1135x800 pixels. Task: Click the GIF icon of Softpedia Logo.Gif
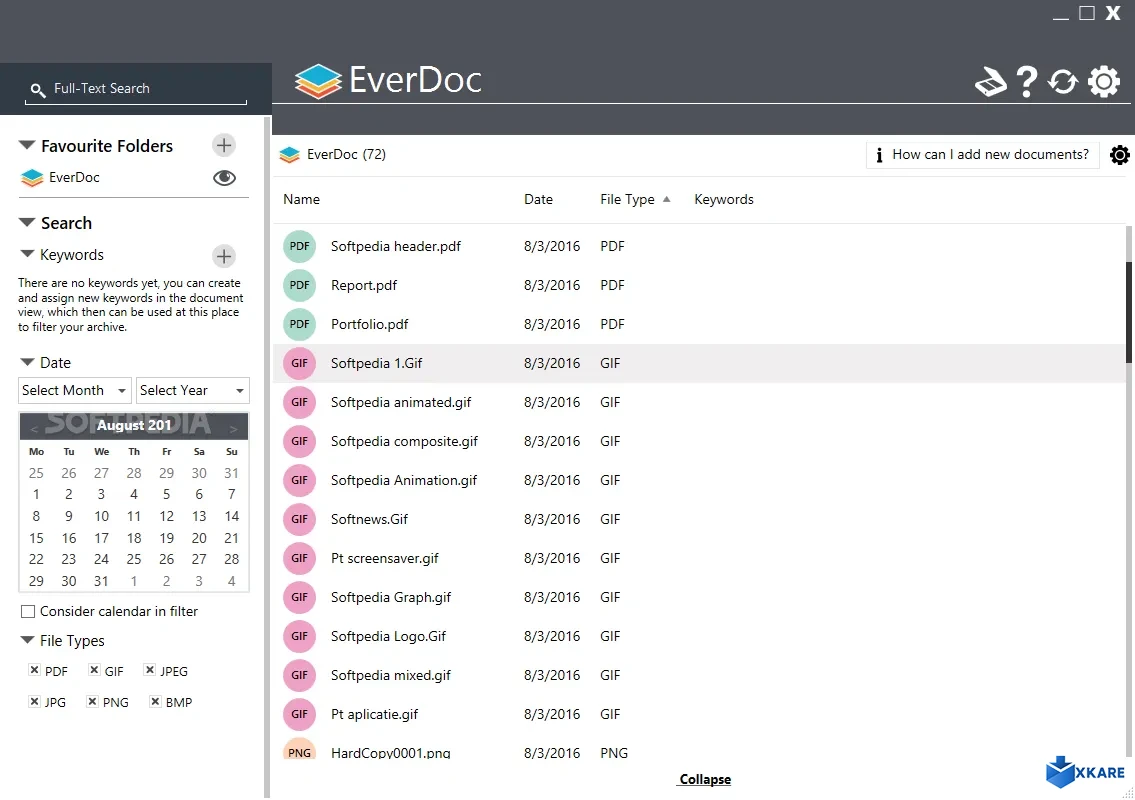point(300,637)
